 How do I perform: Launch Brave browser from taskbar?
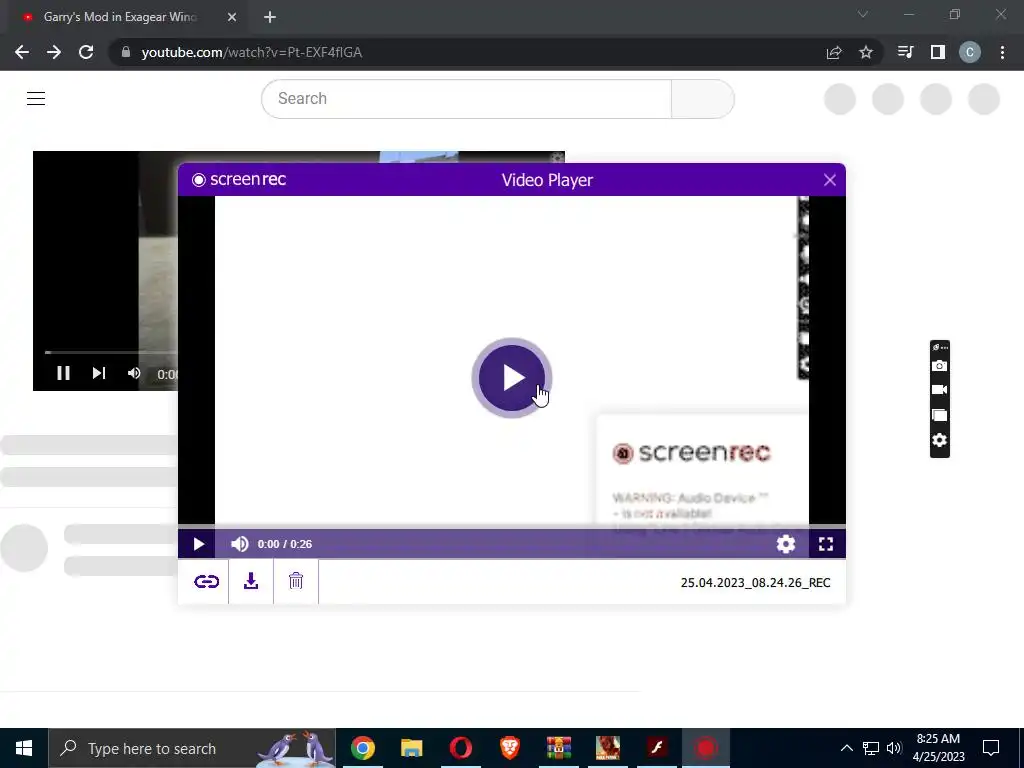pyautogui.click(x=509, y=748)
